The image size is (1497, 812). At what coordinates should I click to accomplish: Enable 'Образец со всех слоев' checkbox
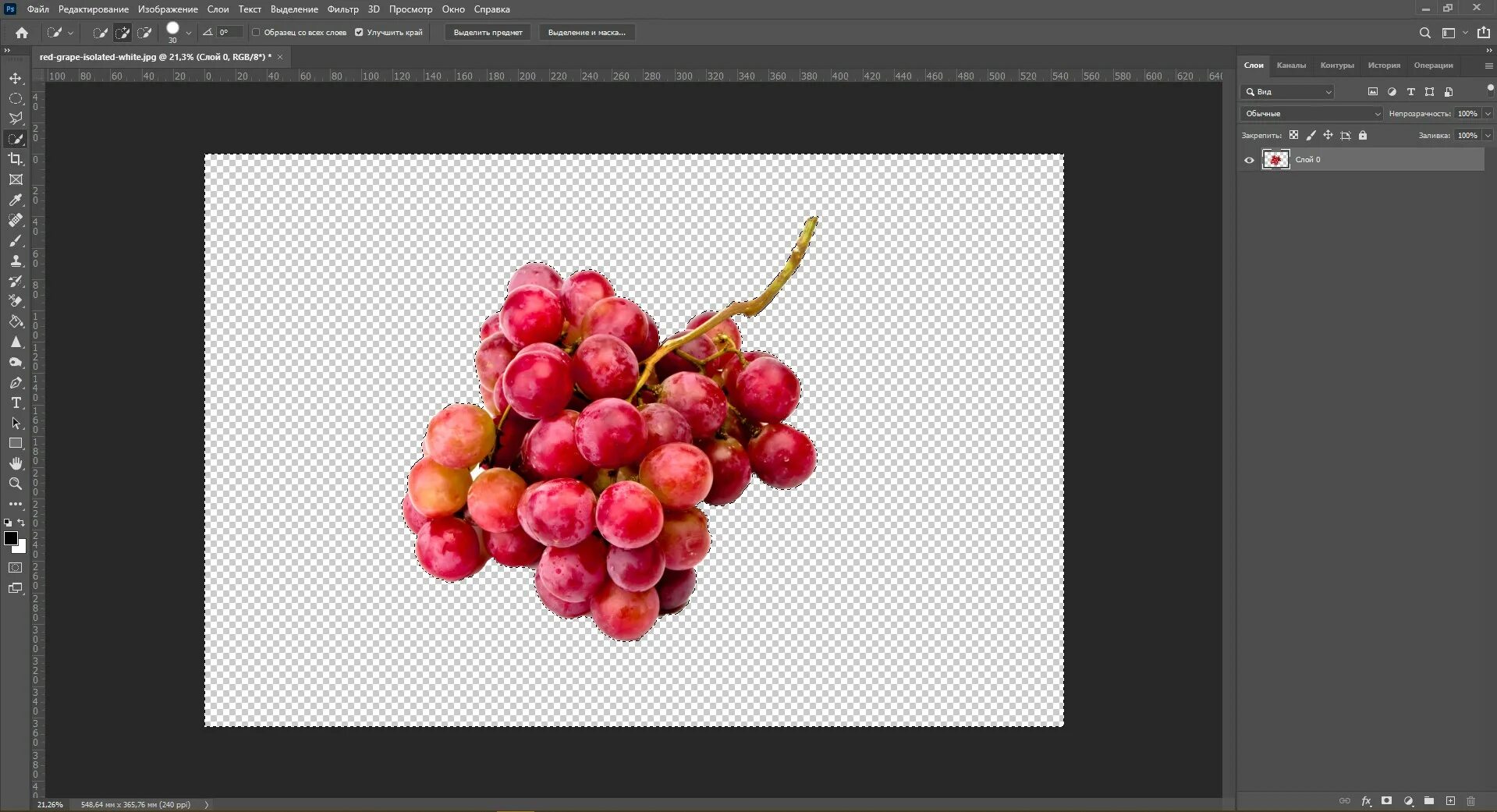pos(256,32)
